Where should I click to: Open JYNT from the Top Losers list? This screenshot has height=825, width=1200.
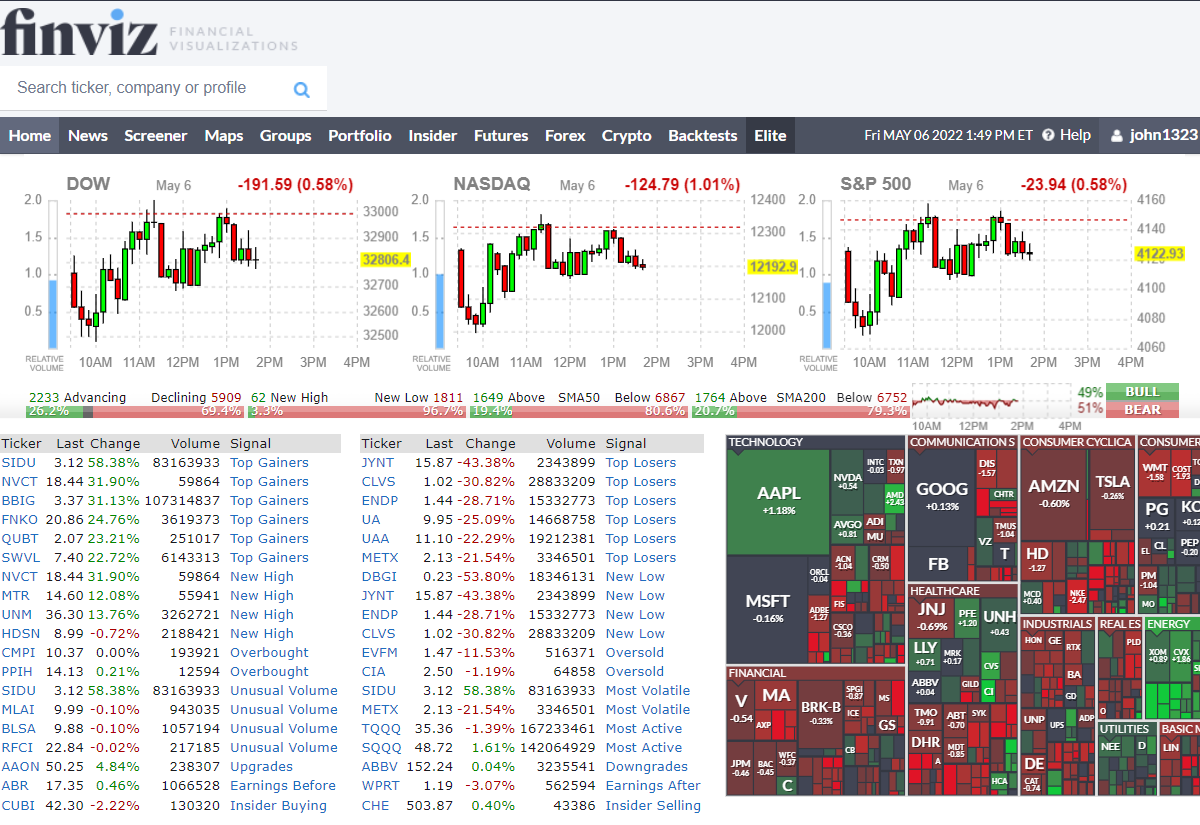coord(374,462)
